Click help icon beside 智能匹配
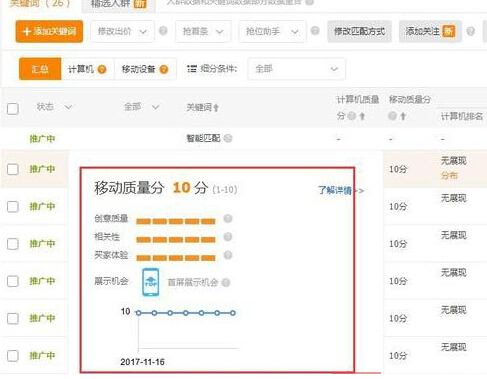This screenshot has width=487, height=379. point(228,138)
